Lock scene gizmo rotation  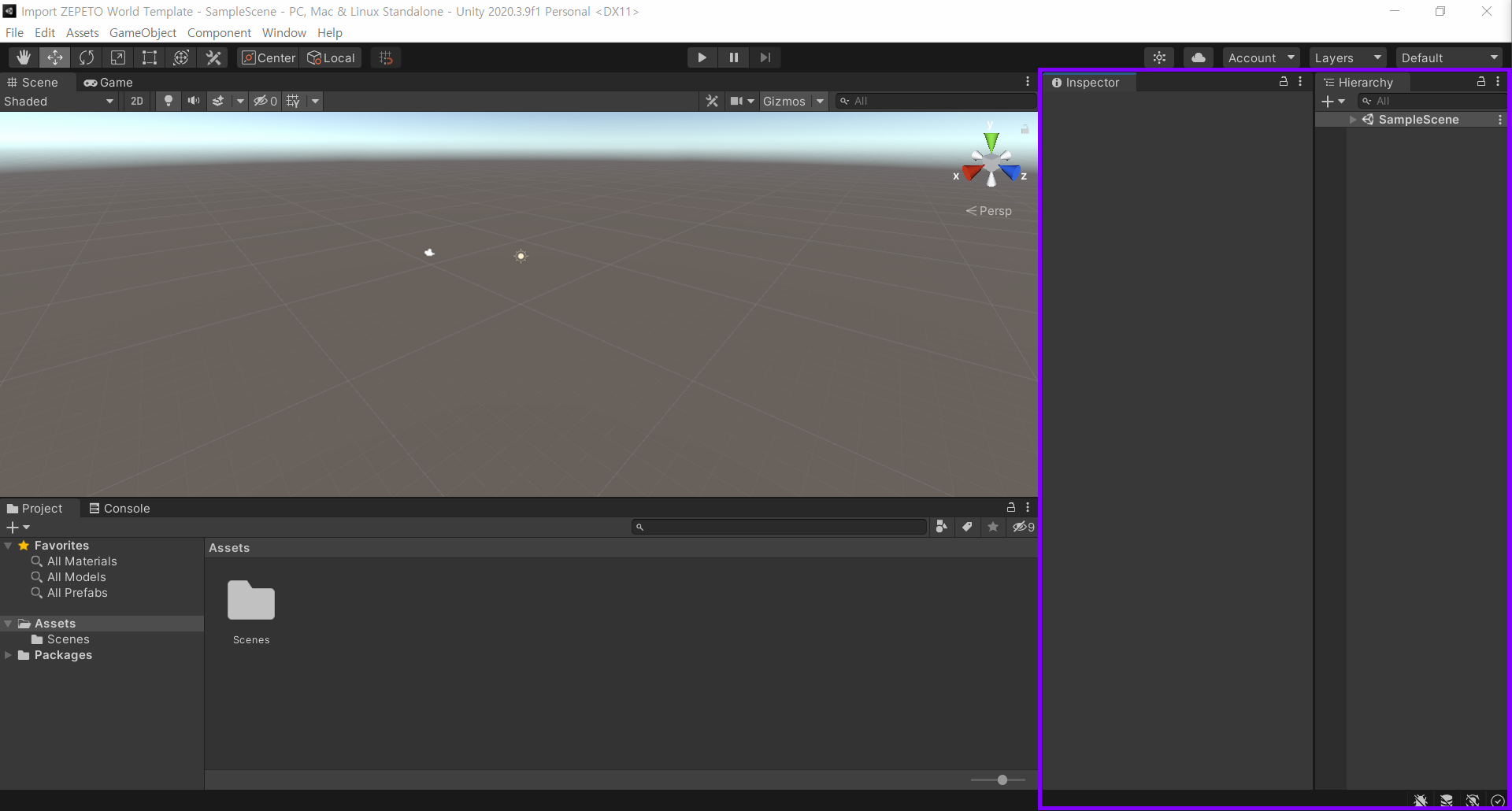coord(1025,128)
